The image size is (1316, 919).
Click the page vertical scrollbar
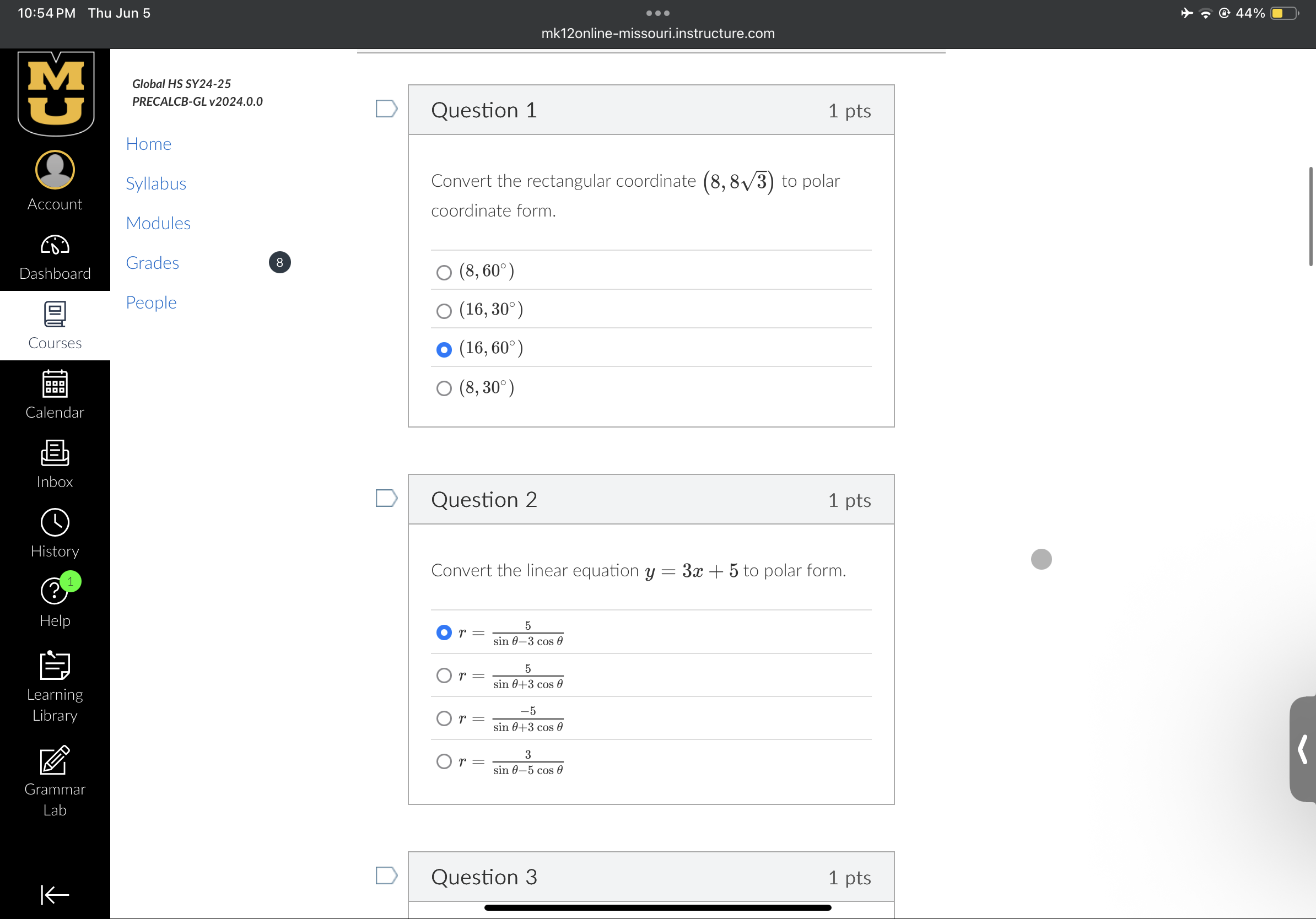click(1310, 217)
